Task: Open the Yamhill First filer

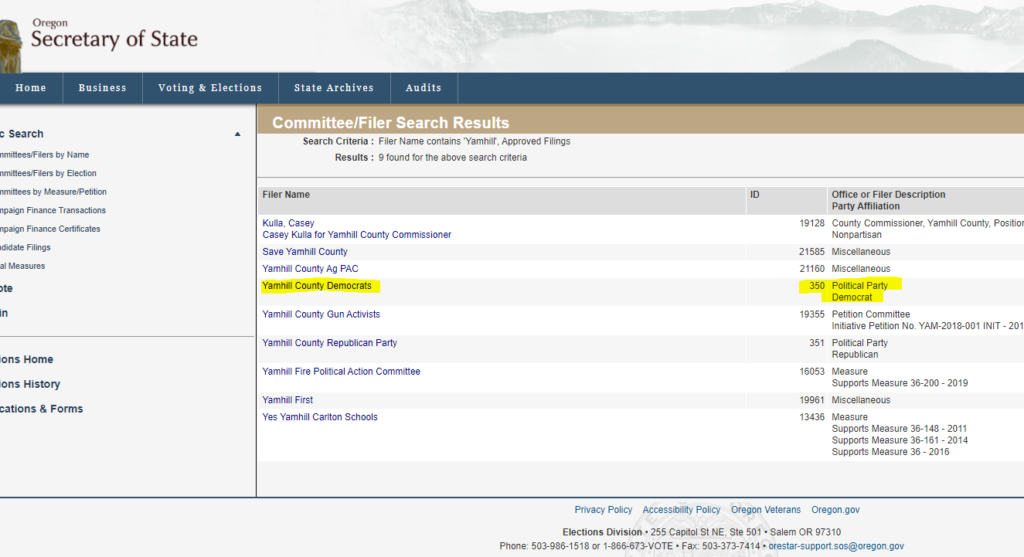Action: point(287,400)
